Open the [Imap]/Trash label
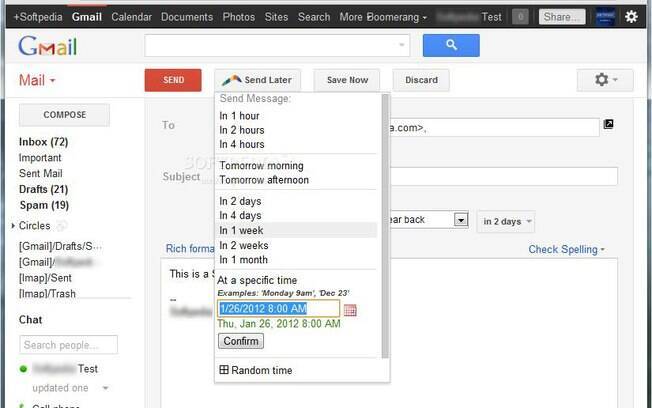The image size is (652, 408). (47, 293)
